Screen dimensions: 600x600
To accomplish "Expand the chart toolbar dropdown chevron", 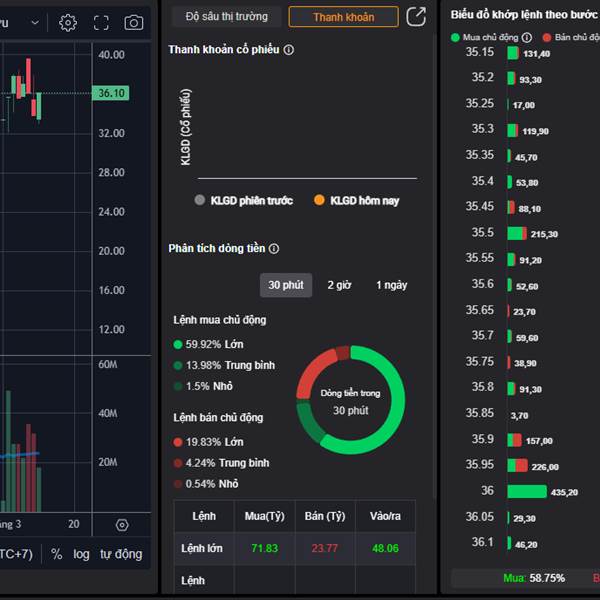I will (35, 22).
